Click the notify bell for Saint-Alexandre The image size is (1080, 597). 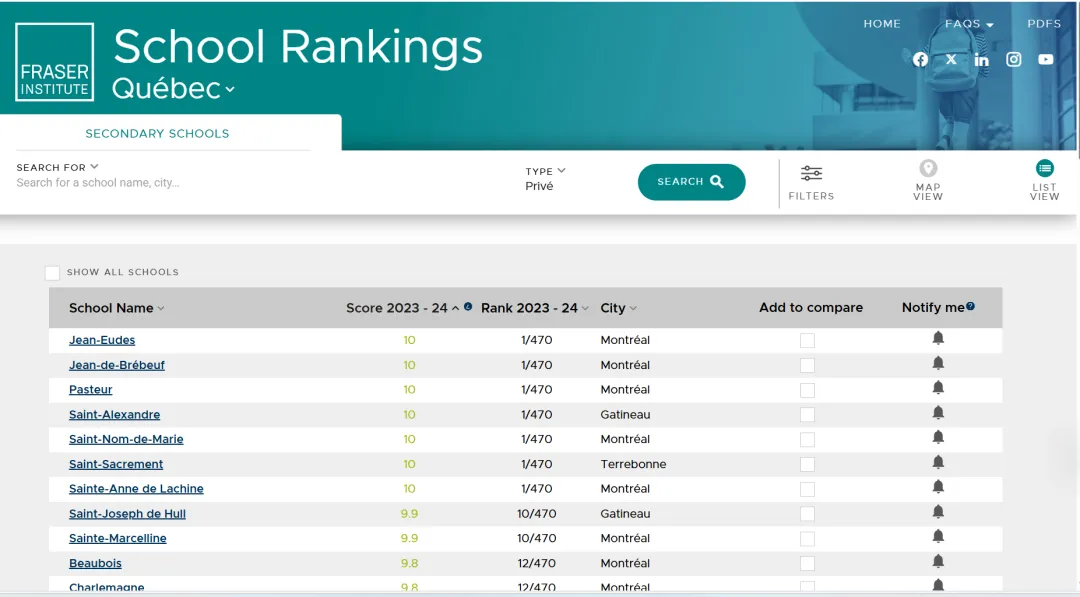(938, 412)
